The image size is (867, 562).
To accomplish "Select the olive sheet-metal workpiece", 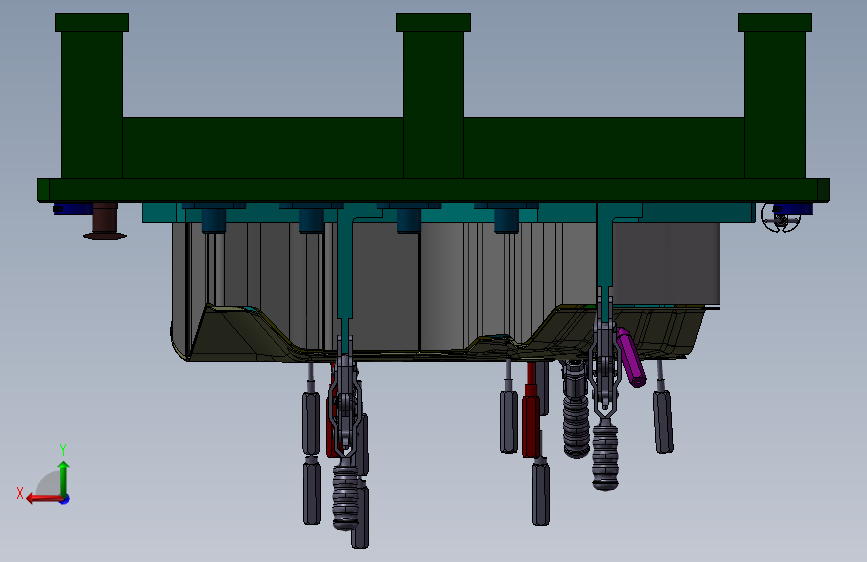I will click(440, 333).
